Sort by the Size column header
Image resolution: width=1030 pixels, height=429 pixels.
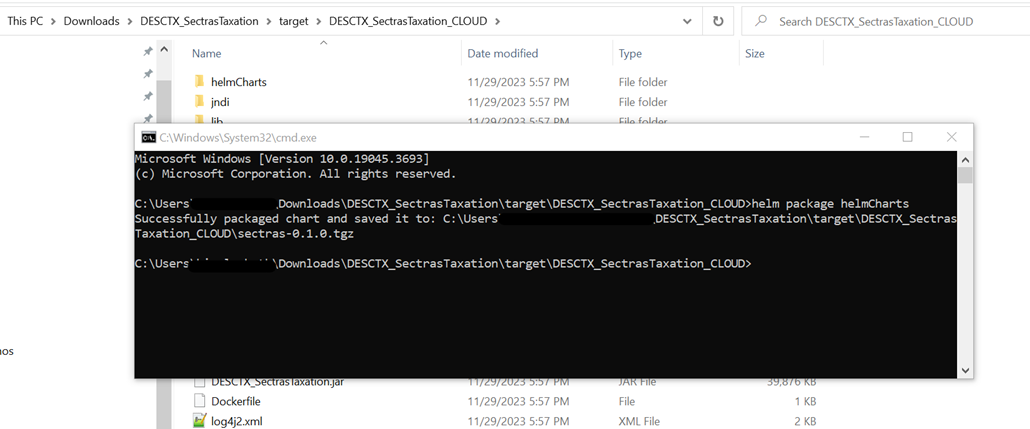tap(754, 53)
